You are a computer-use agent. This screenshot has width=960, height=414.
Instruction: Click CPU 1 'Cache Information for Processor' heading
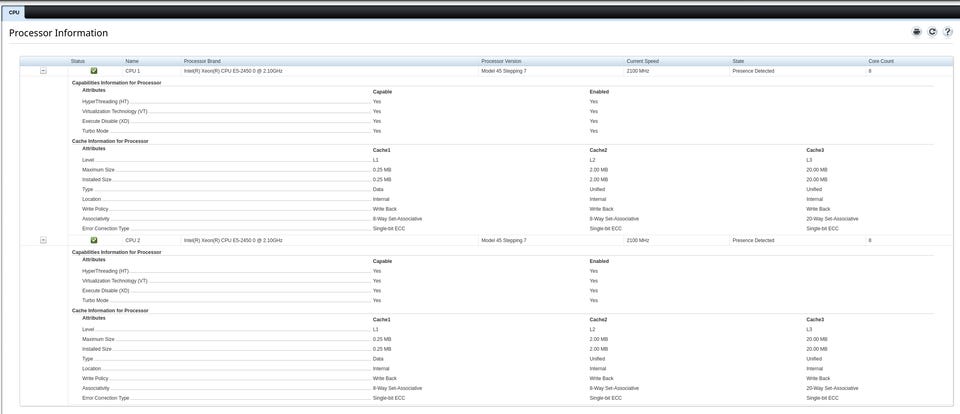(110, 141)
